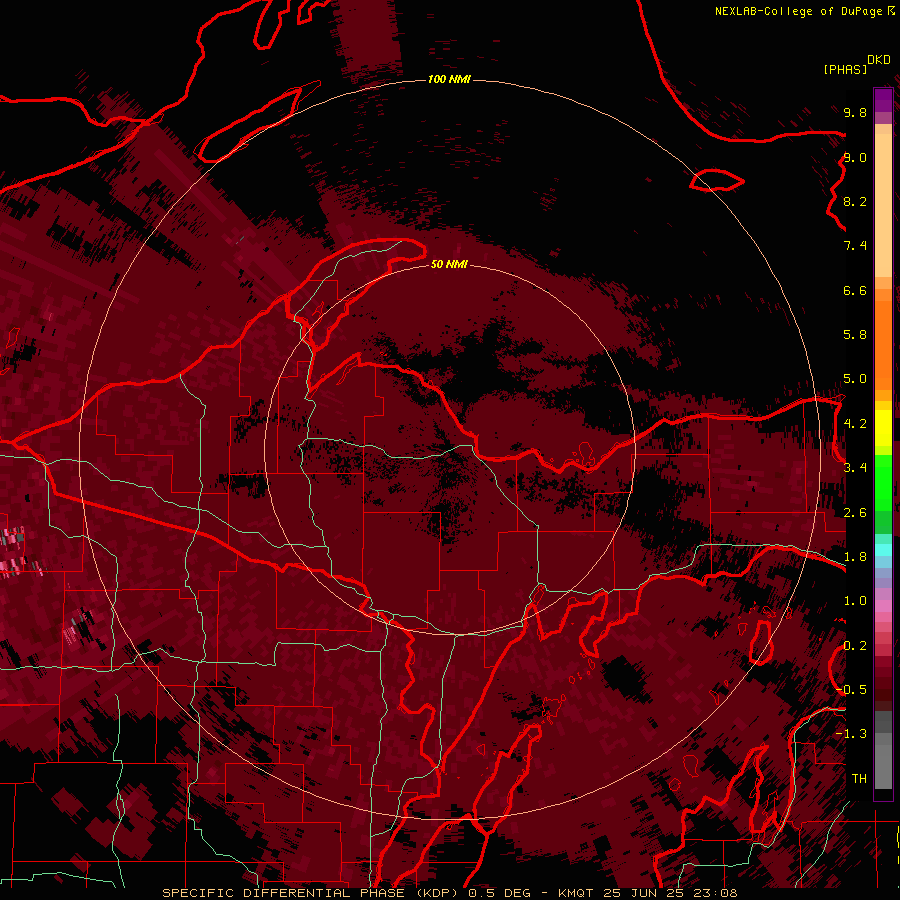
Task: Select the 8.2 legend value
Action: pos(855,201)
